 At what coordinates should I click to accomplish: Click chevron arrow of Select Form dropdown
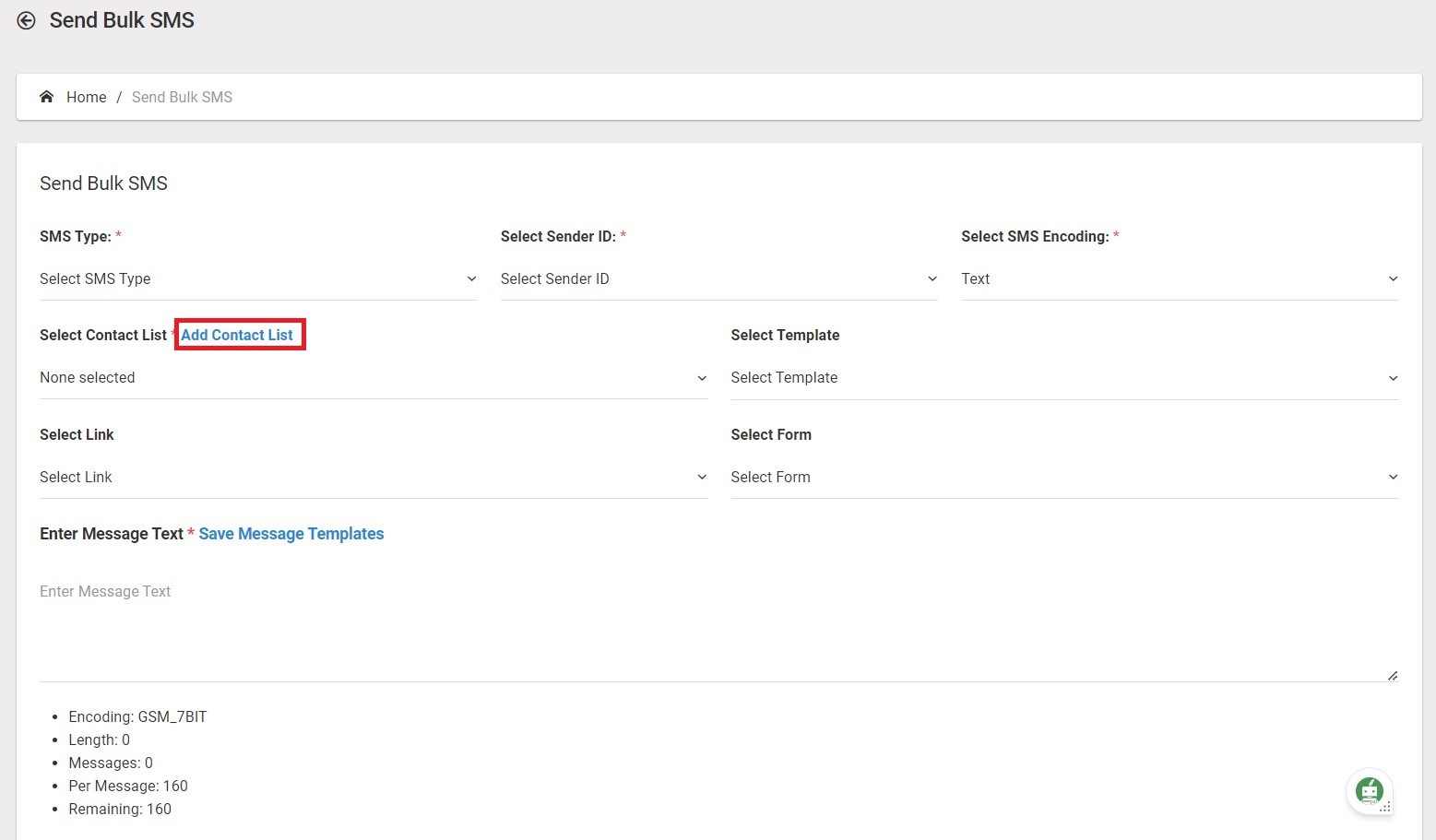1393,478
